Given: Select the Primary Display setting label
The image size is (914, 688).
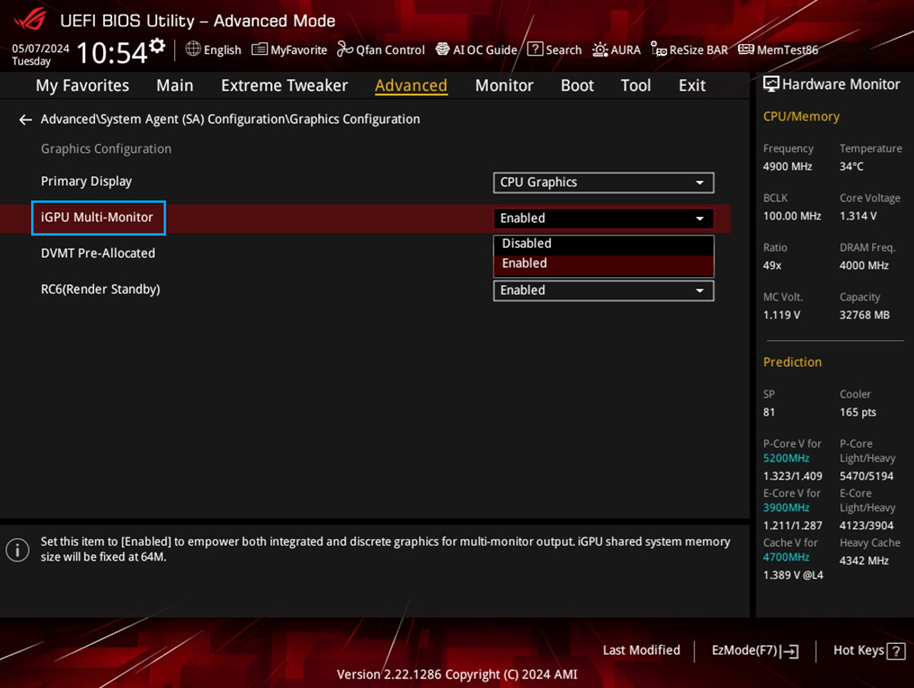Looking at the screenshot, I should (x=86, y=181).
